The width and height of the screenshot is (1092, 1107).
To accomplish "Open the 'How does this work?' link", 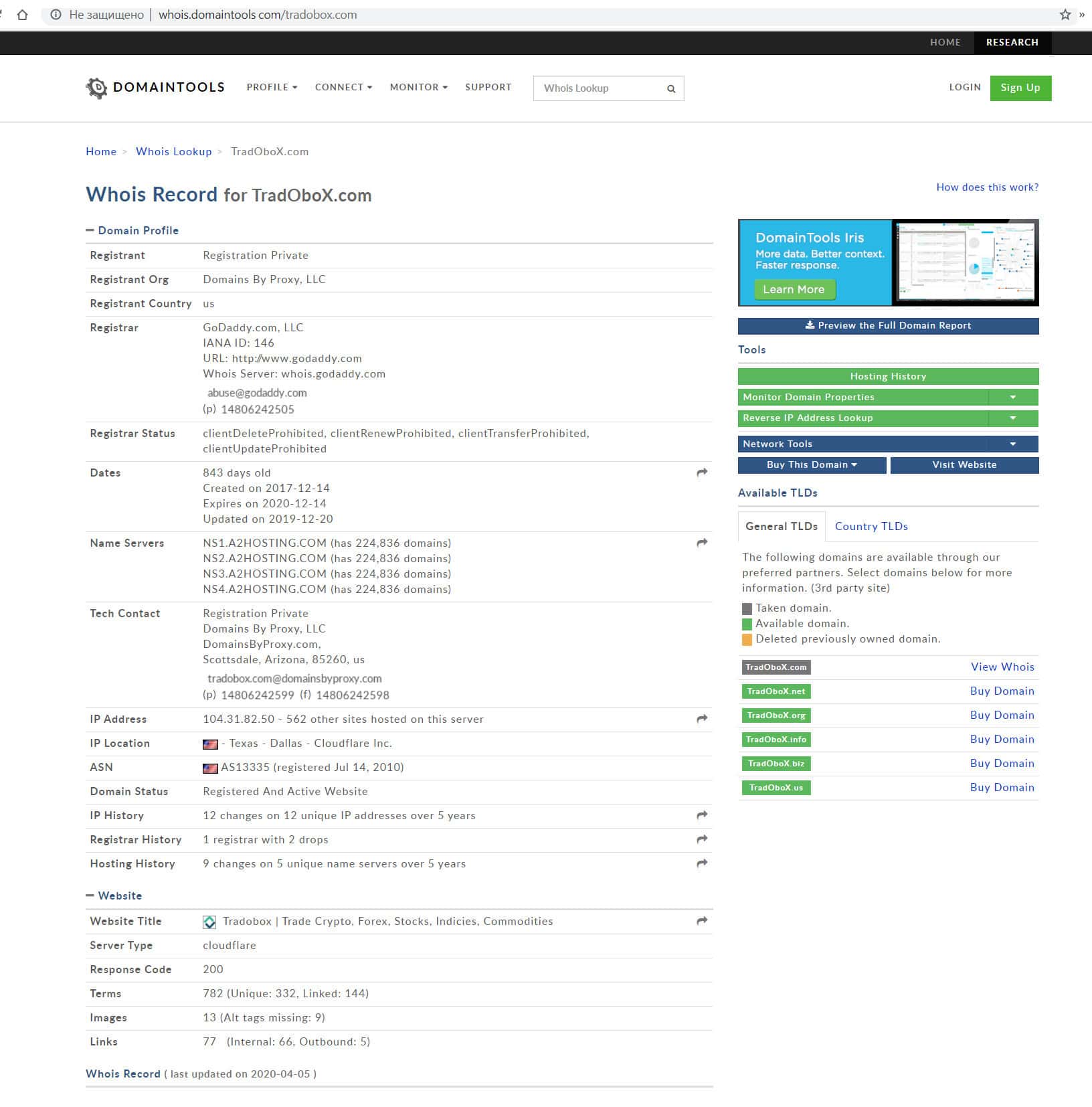I will coord(987,187).
